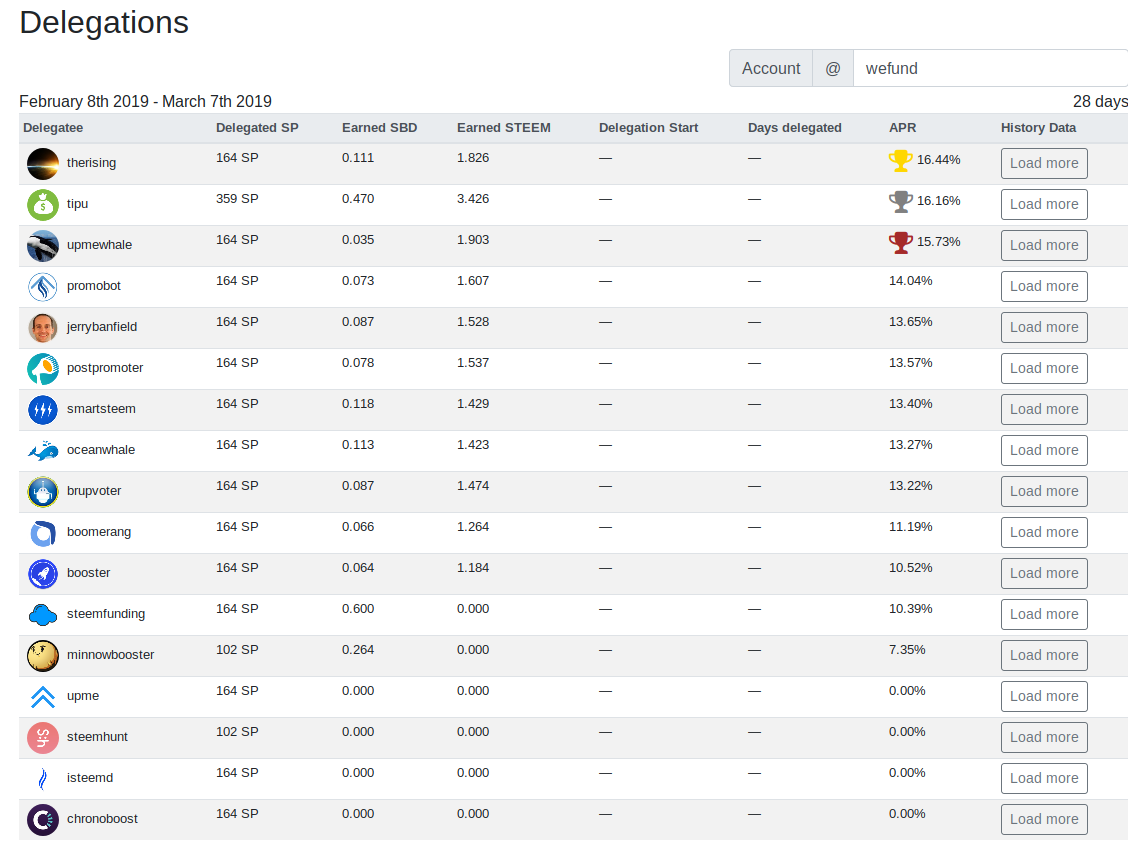Viewport: 1128px width, 842px height.
Task: Open the jerrybanfield delegatee name
Action: (101, 327)
